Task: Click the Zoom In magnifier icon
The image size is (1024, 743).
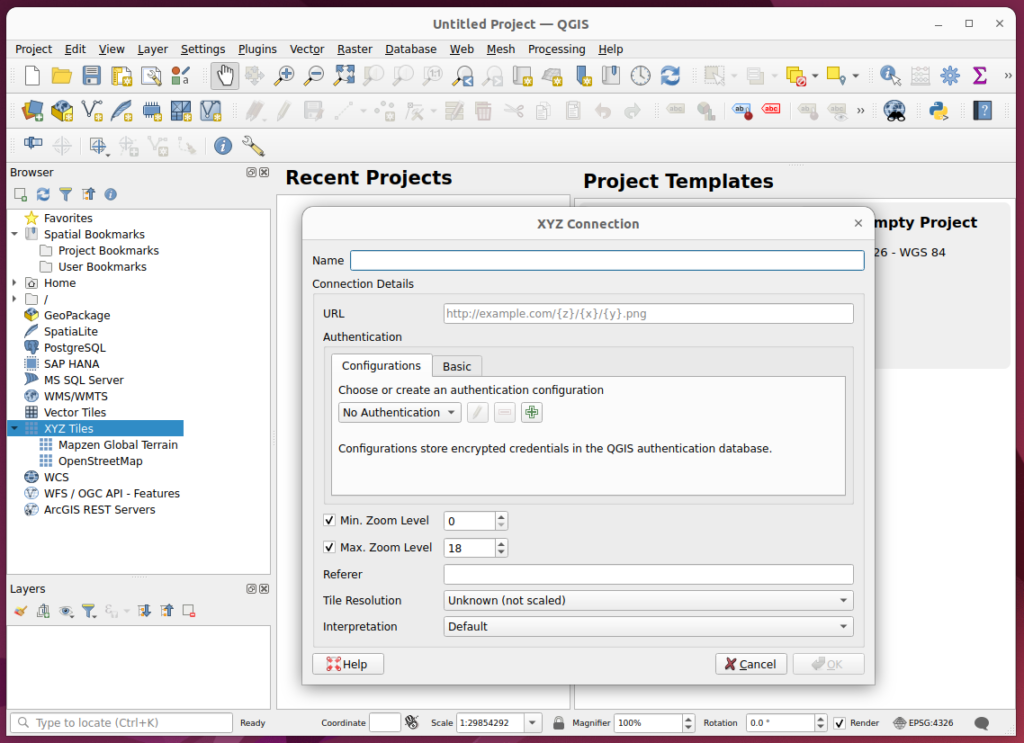Action: (285, 76)
